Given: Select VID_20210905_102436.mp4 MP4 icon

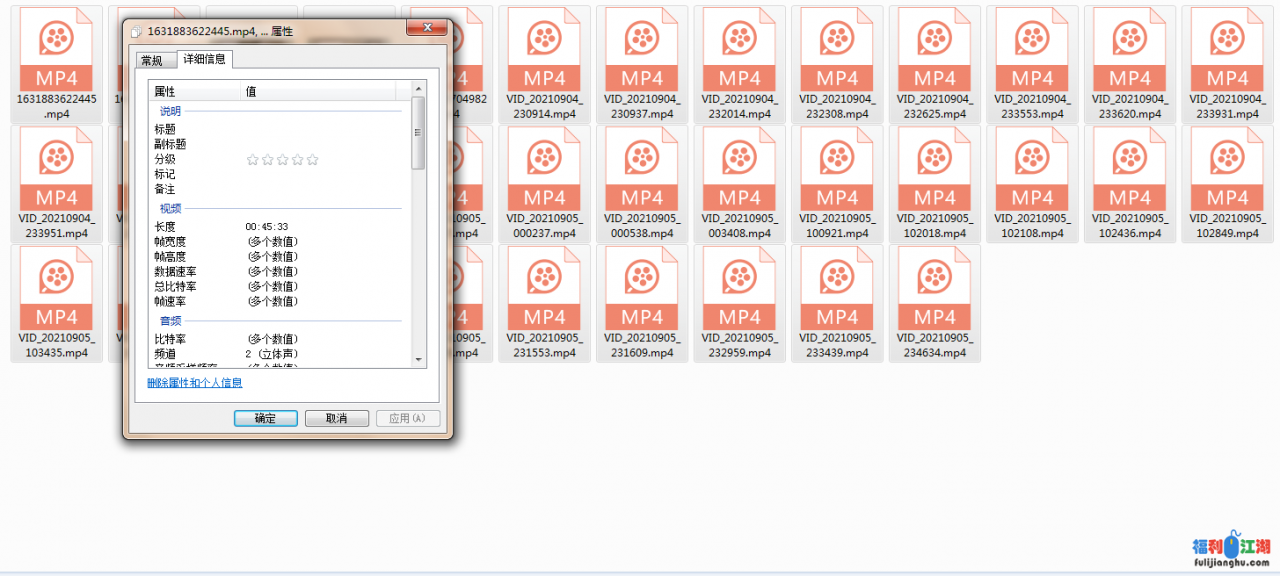Looking at the screenshot, I should pos(1129,174).
